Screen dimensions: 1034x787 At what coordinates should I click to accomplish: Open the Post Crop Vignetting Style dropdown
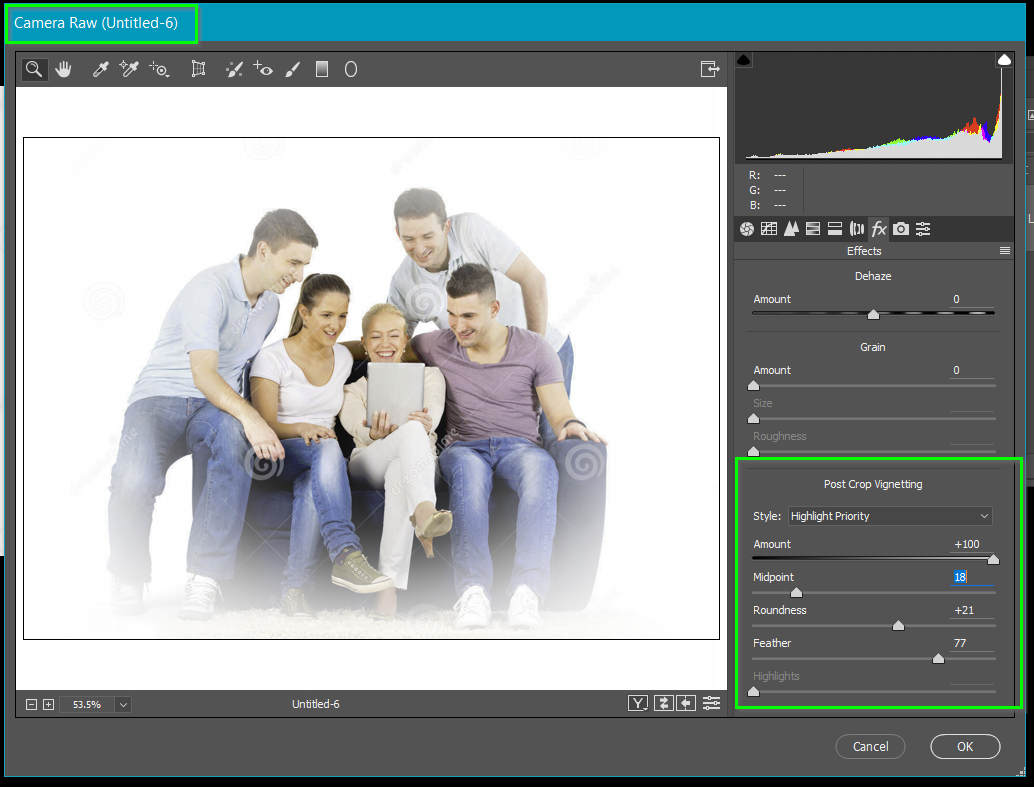[889, 515]
